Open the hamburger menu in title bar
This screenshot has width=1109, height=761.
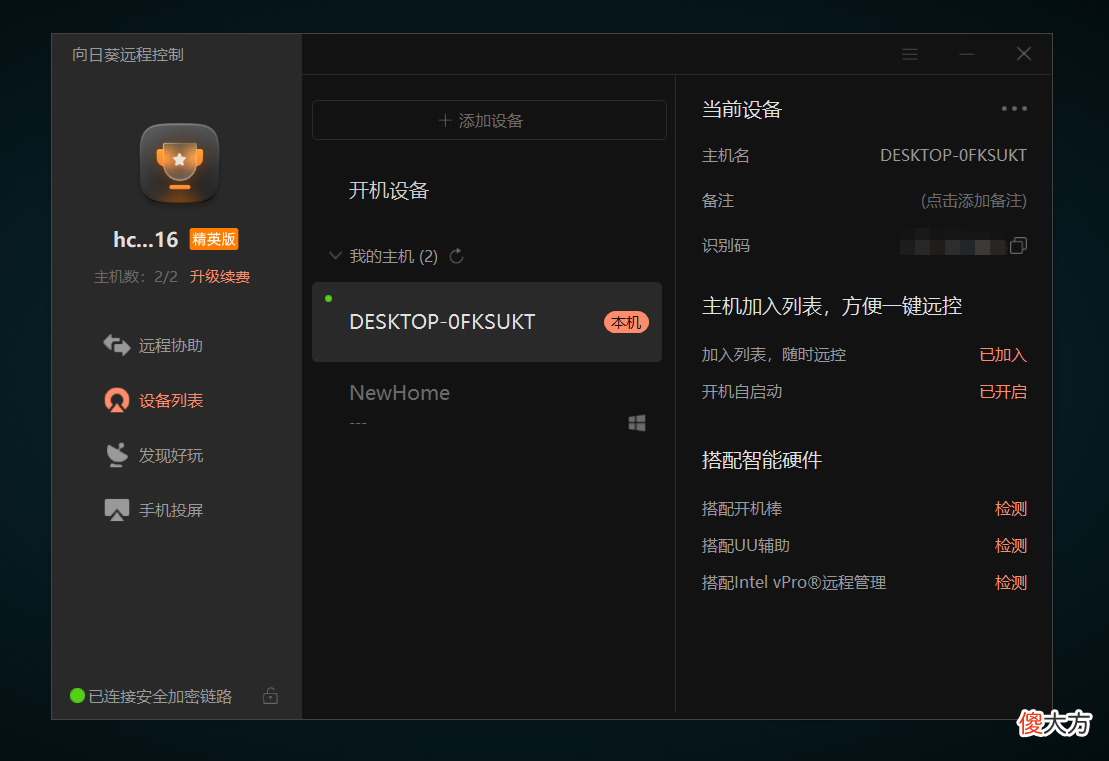point(910,54)
